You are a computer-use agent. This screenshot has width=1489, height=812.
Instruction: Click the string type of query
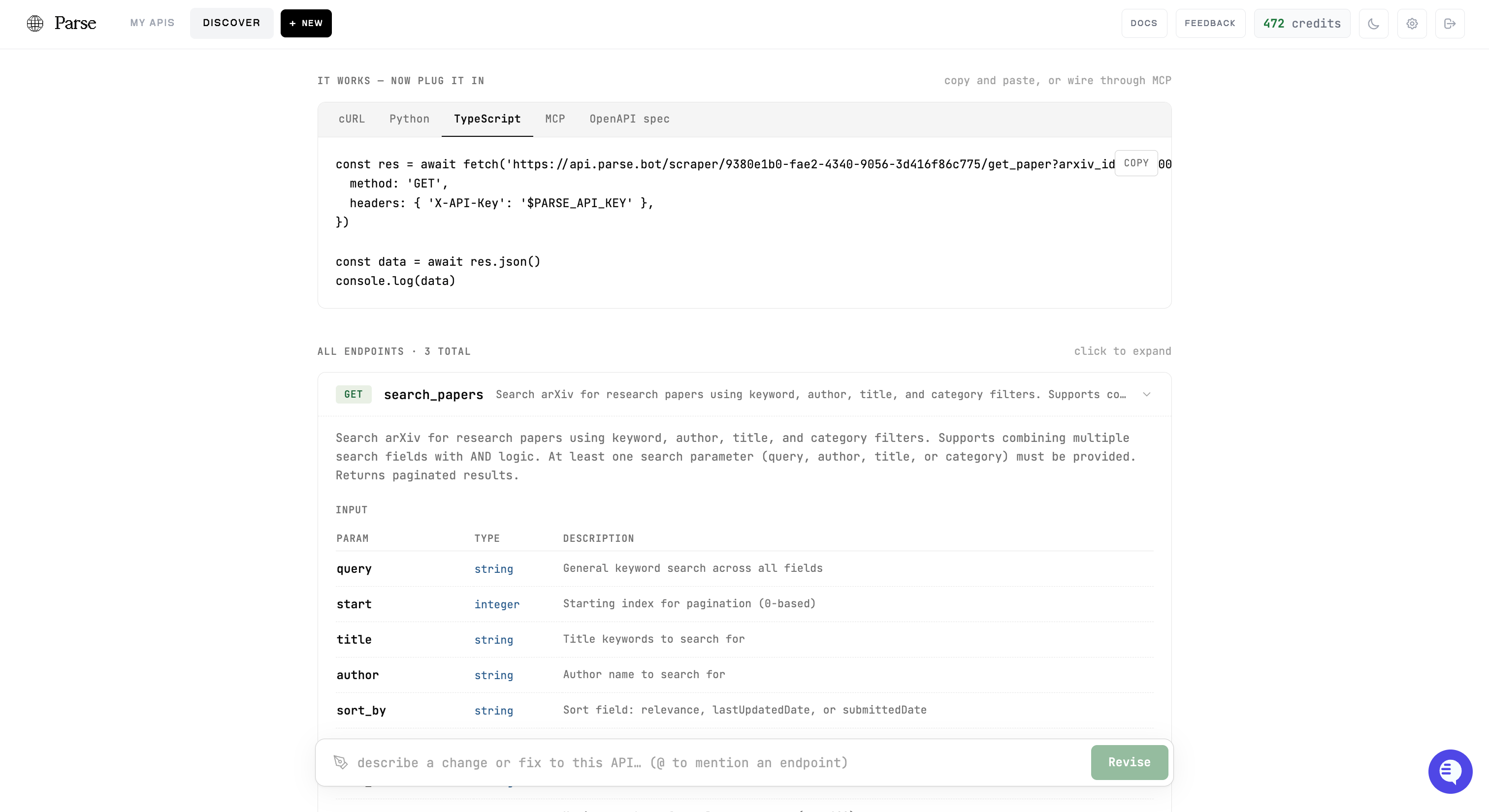pyautogui.click(x=494, y=569)
